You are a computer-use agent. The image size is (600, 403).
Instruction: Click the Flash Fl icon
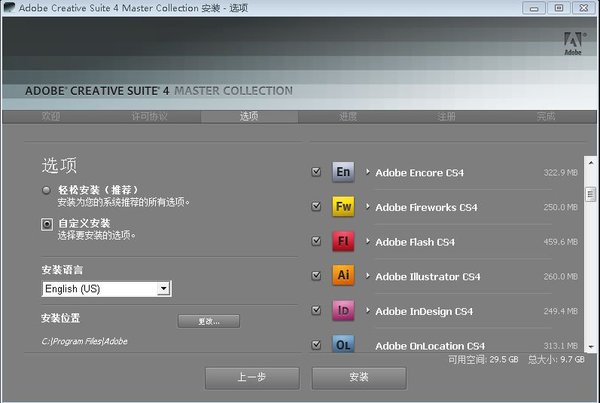343,241
